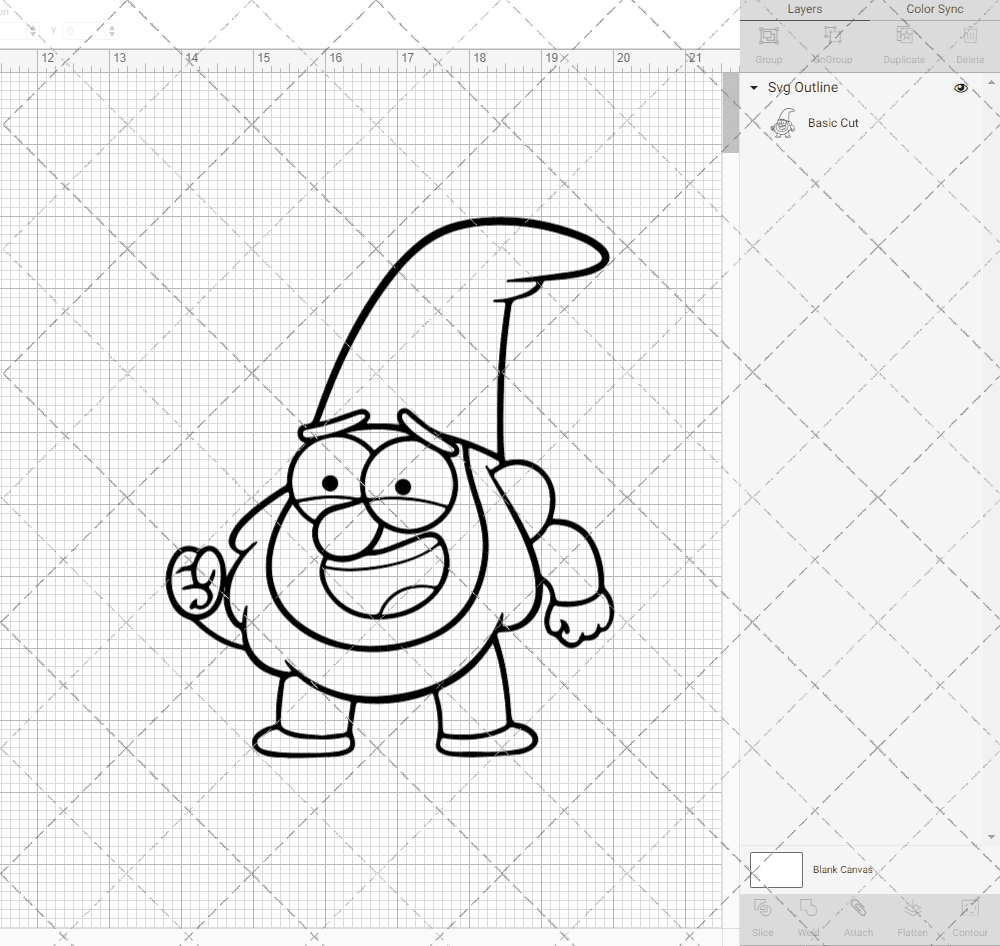Viewport: 1000px width, 946px height.
Task: Click the Y position stepper arrows
Action: (112, 31)
